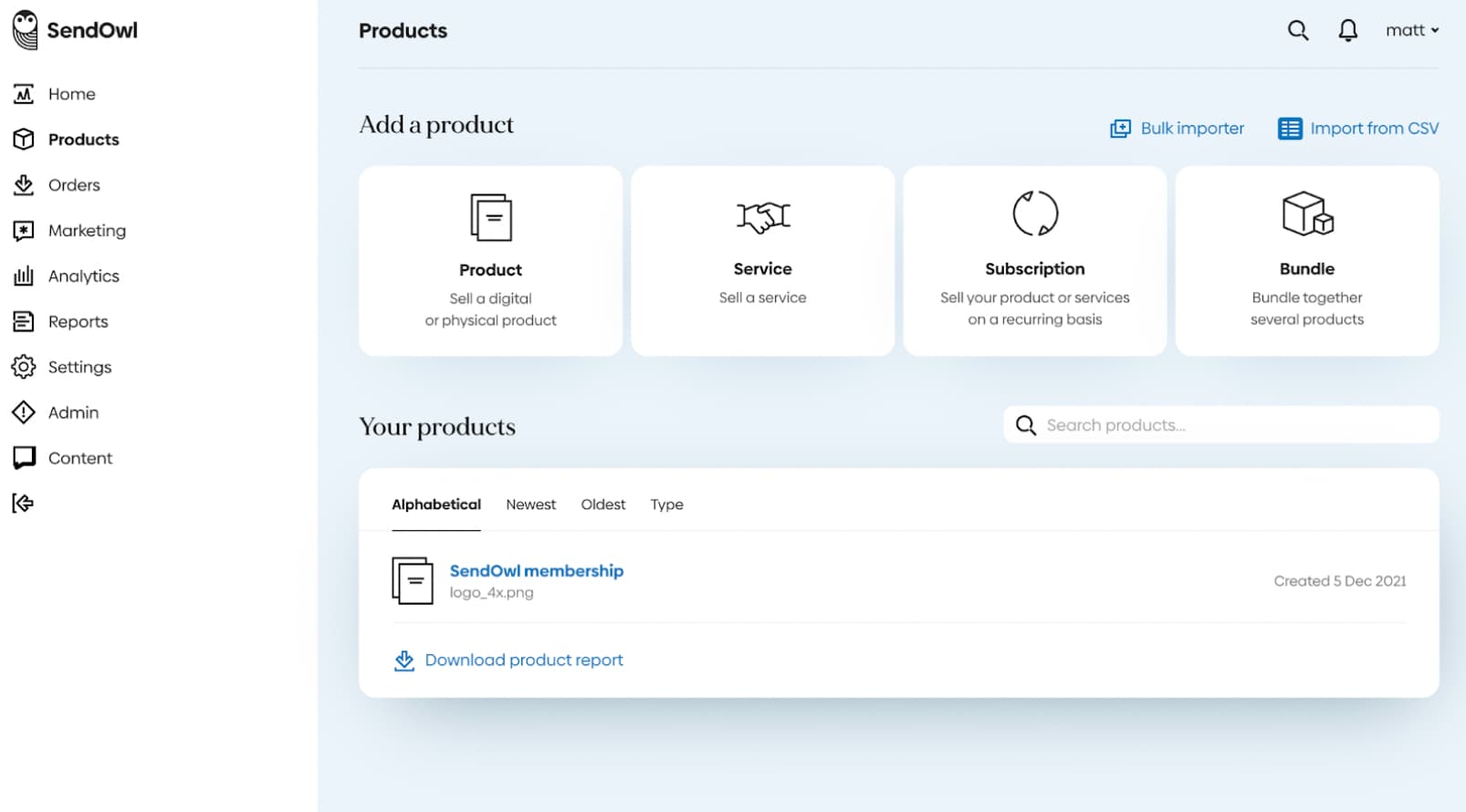Open the notifications bell
The width and height of the screenshot is (1466, 812).
1347,31
